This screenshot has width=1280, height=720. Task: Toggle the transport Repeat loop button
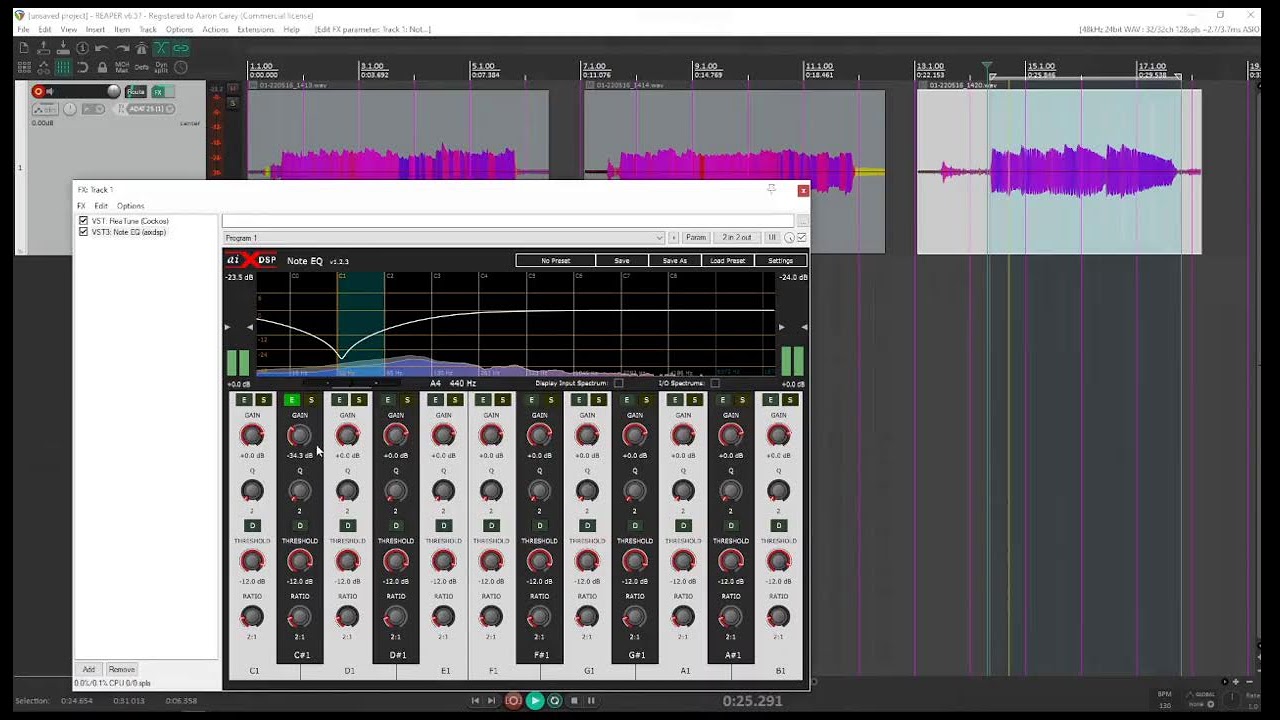(x=555, y=701)
